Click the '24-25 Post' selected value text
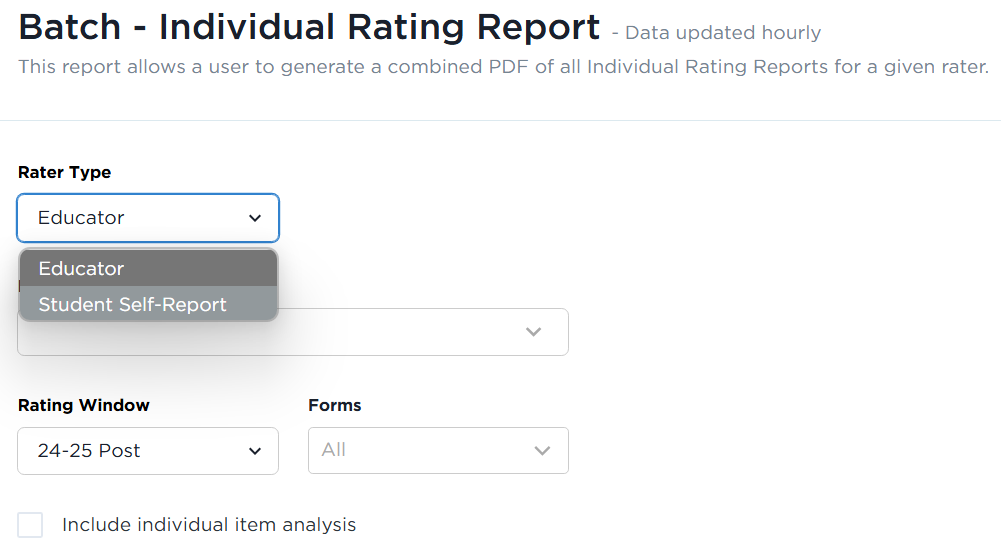 [89, 451]
